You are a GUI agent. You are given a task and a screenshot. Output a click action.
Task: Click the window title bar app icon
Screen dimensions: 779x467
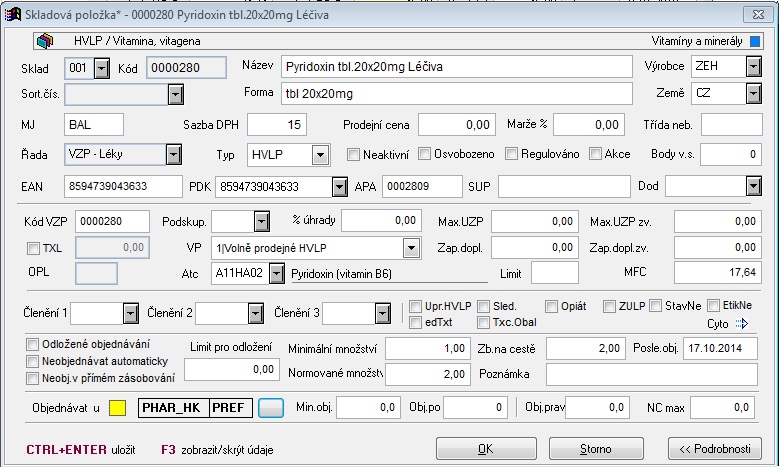11,10
